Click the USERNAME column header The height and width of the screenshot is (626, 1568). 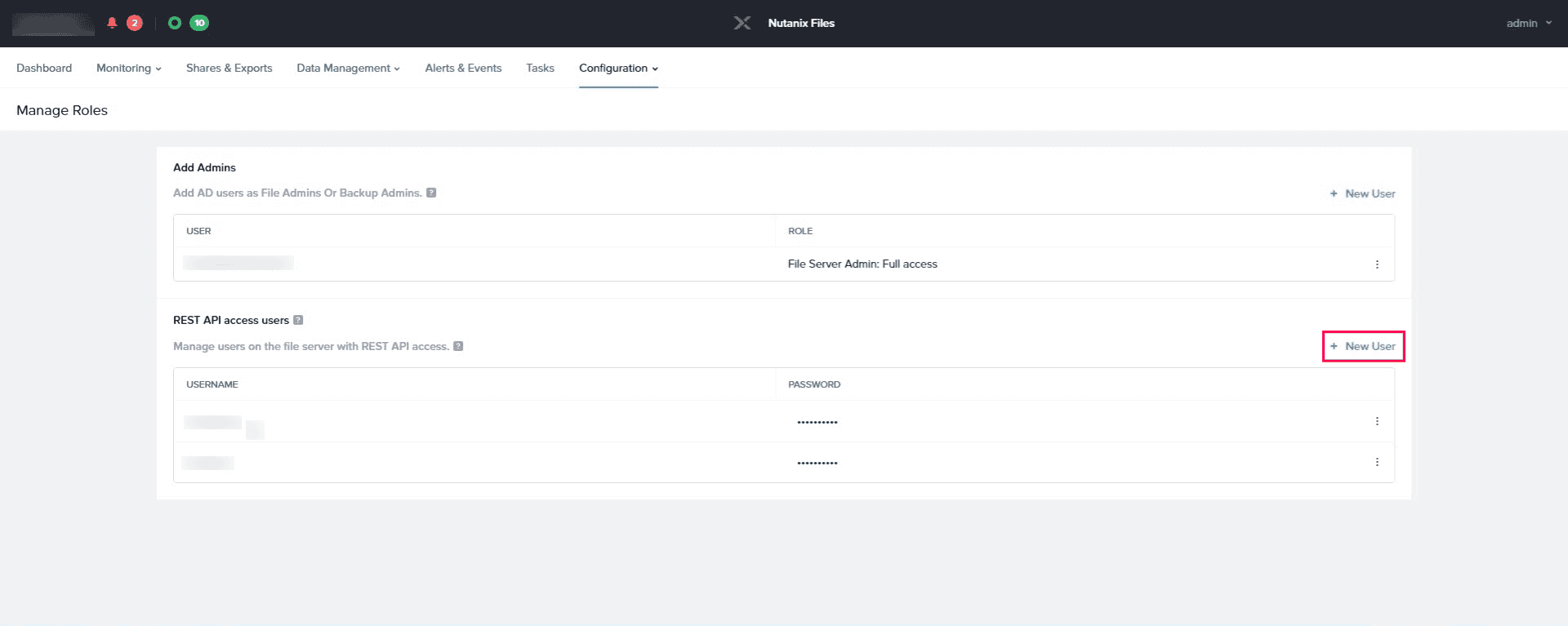(x=212, y=384)
